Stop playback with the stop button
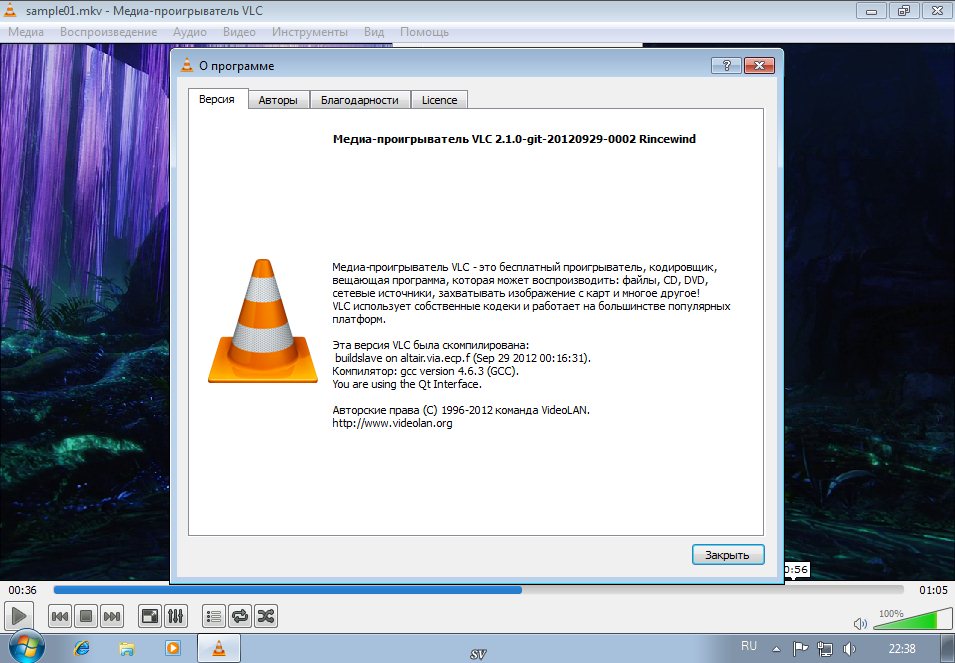955x663 pixels. click(x=86, y=617)
